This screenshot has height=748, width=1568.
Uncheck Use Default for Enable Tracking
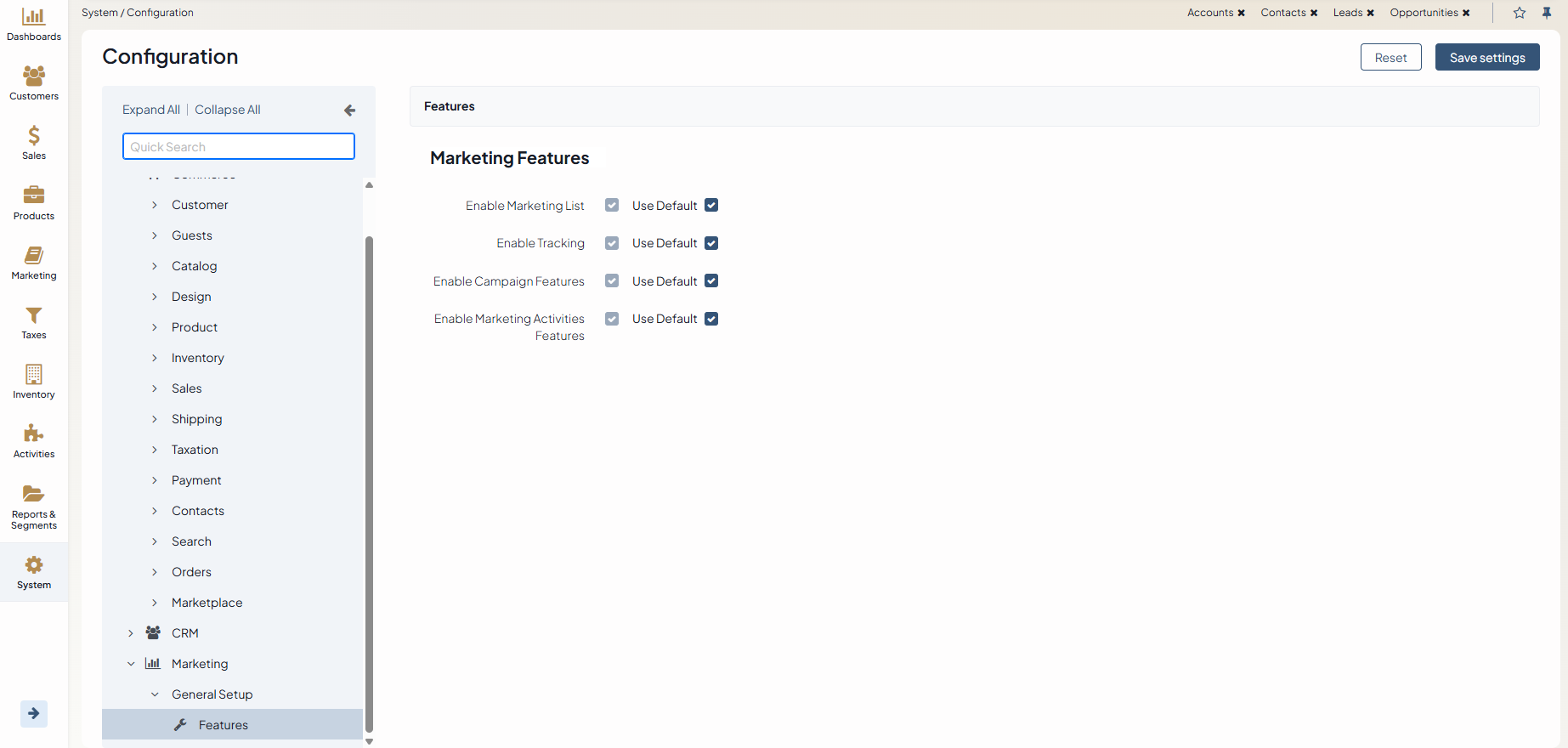click(x=711, y=243)
